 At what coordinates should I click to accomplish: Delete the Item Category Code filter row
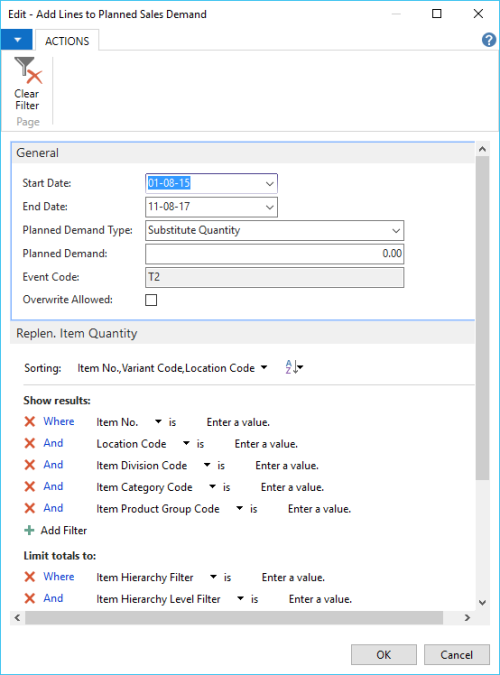pyautogui.click(x=30, y=486)
